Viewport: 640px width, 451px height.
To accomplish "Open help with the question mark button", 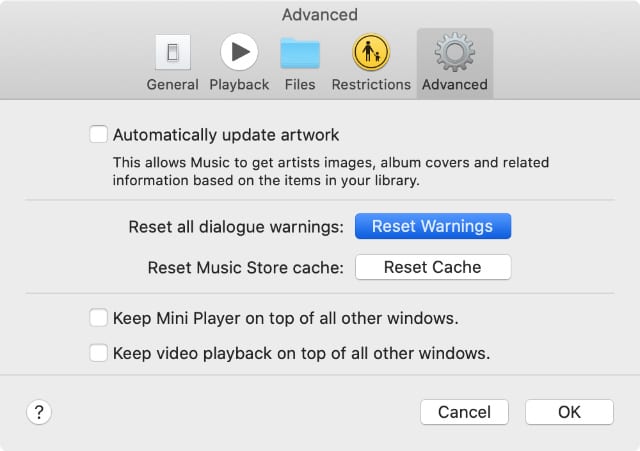I will point(39,412).
